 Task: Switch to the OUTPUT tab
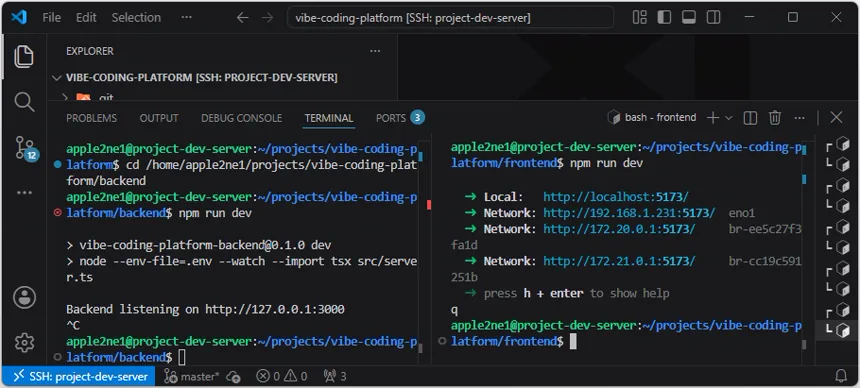(x=159, y=118)
